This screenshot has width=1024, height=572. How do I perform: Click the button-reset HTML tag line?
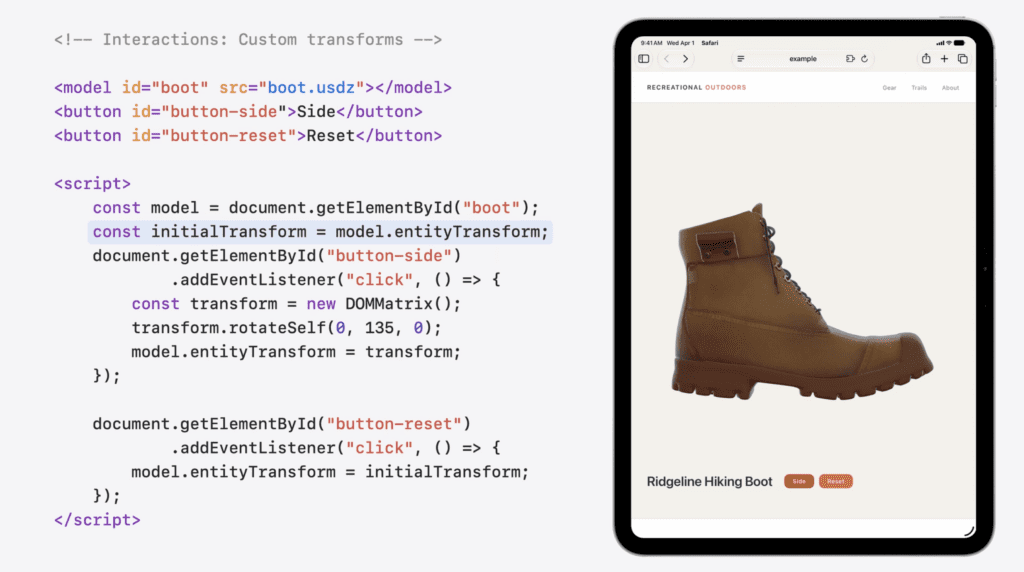[248, 136]
